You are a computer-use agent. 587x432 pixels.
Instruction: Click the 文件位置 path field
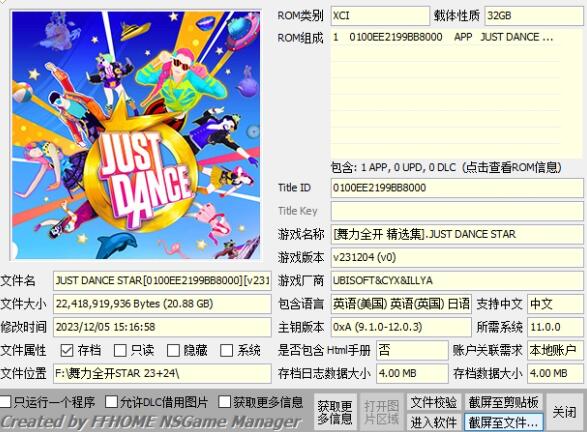[162, 374]
